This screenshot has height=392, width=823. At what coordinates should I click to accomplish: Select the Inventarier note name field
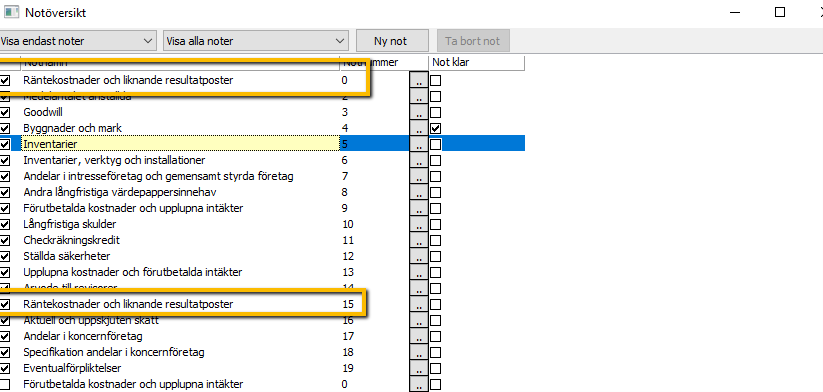(180, 144)
